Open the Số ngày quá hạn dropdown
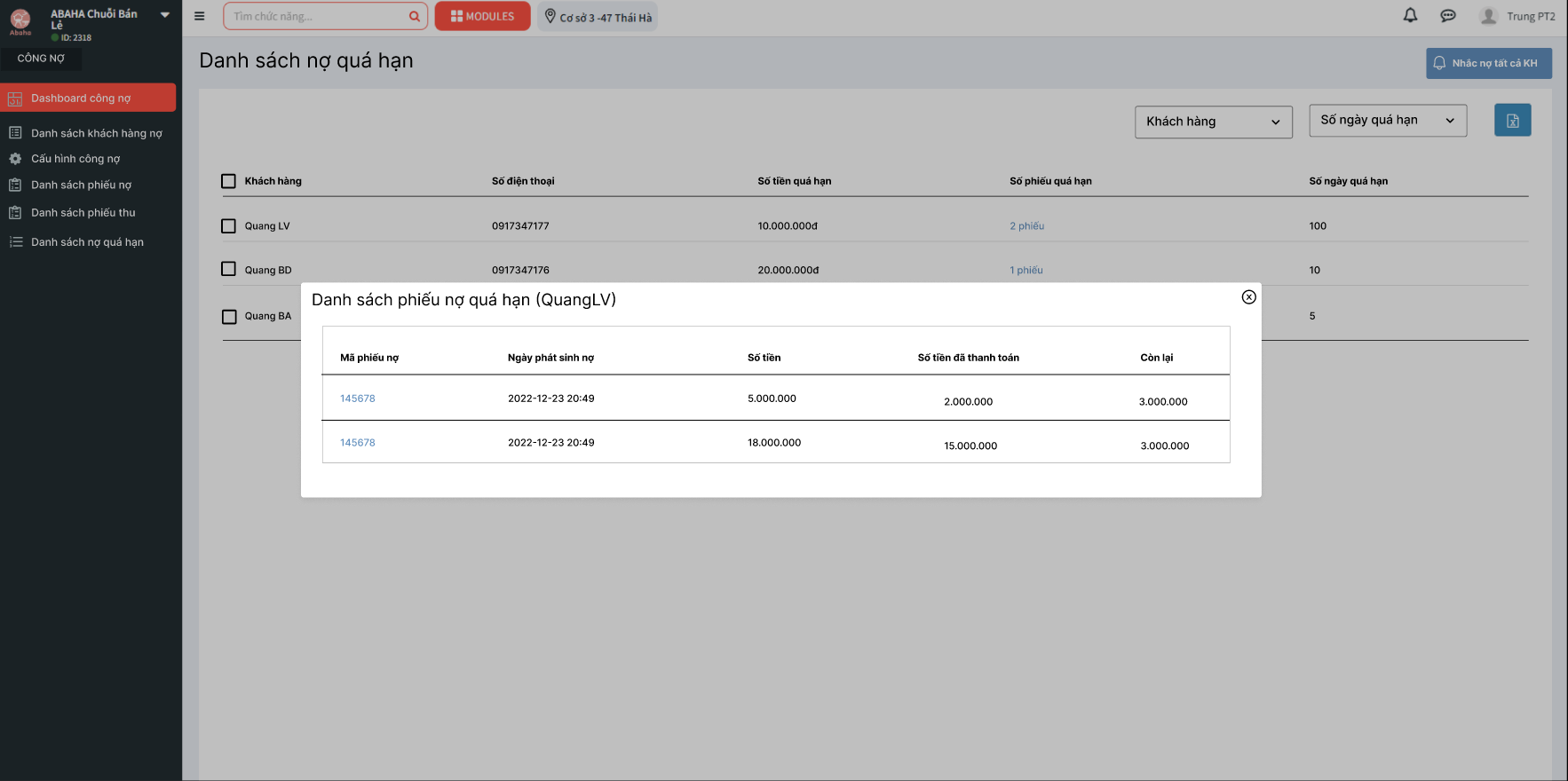 1387,121
